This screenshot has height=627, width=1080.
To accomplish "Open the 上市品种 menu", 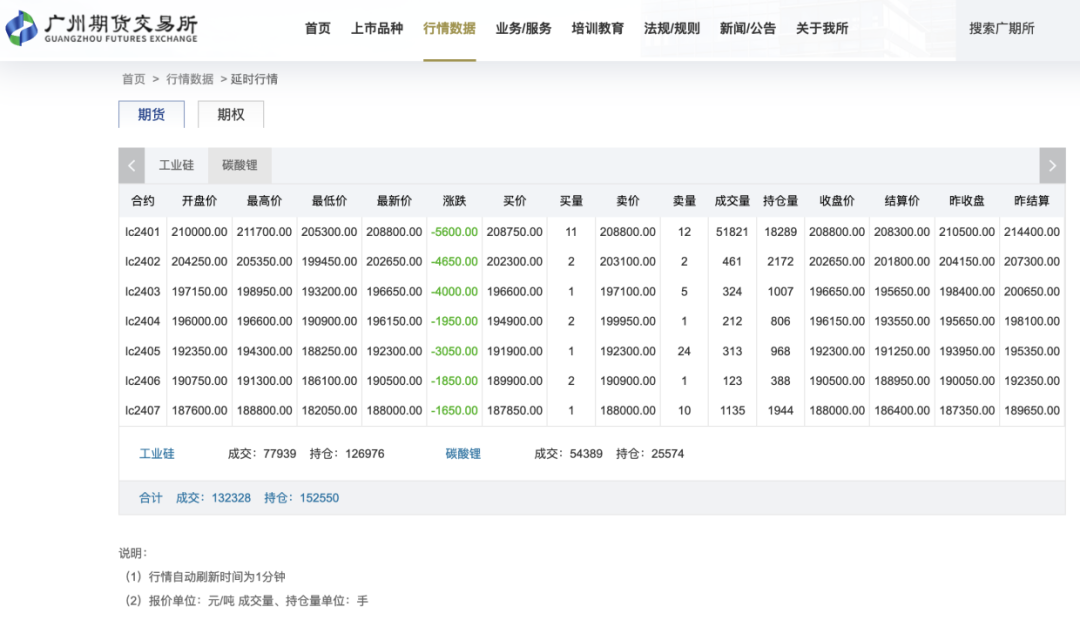I will [377, 29].
